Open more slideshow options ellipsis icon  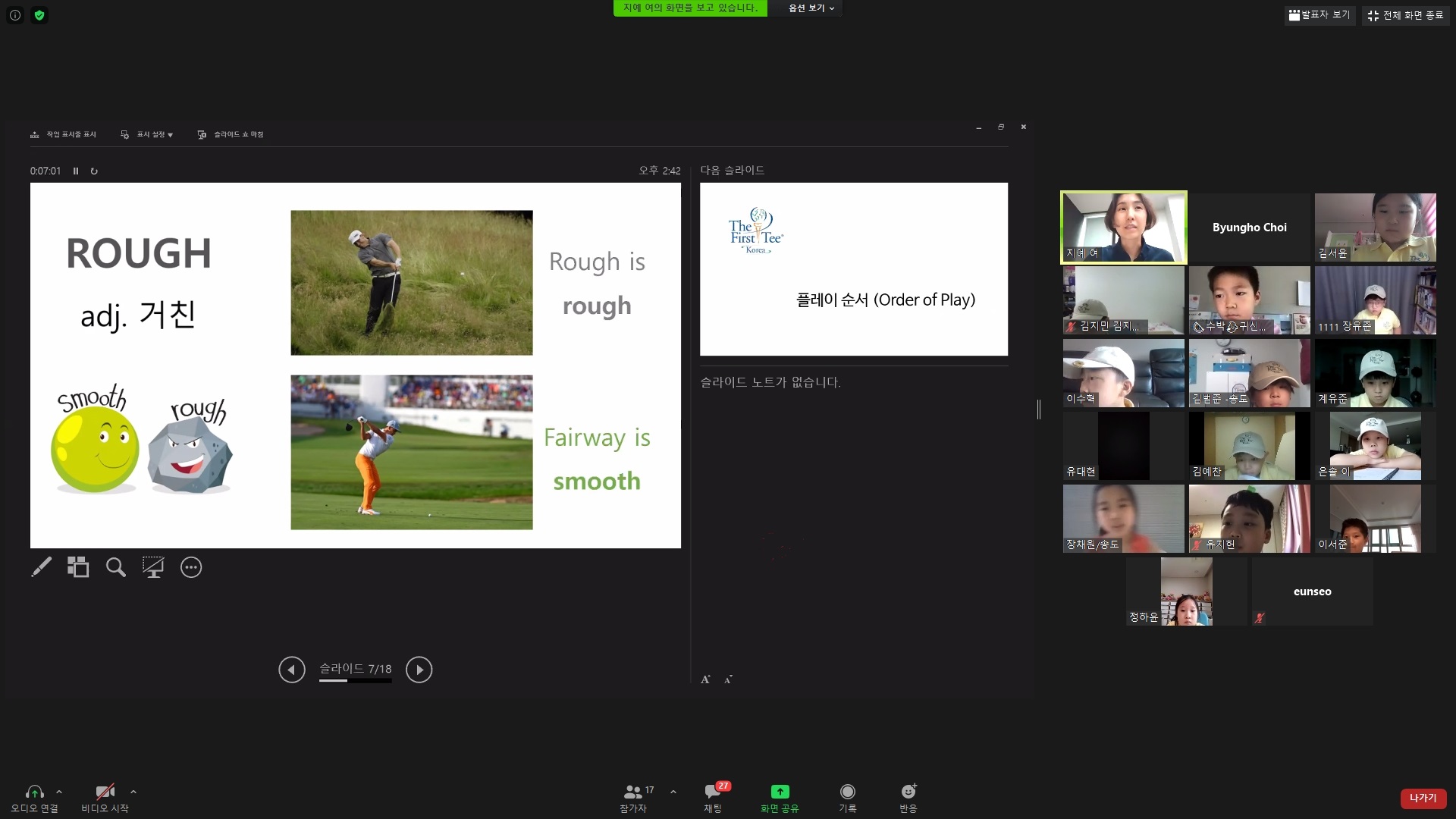tap(191, 566)
